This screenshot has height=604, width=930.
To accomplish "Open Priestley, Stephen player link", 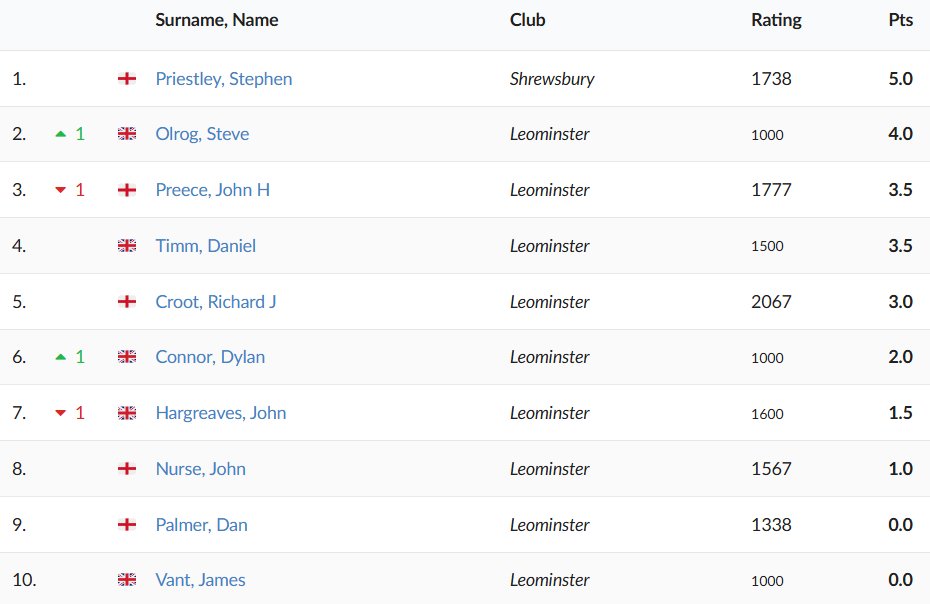I will coord(224,78).
